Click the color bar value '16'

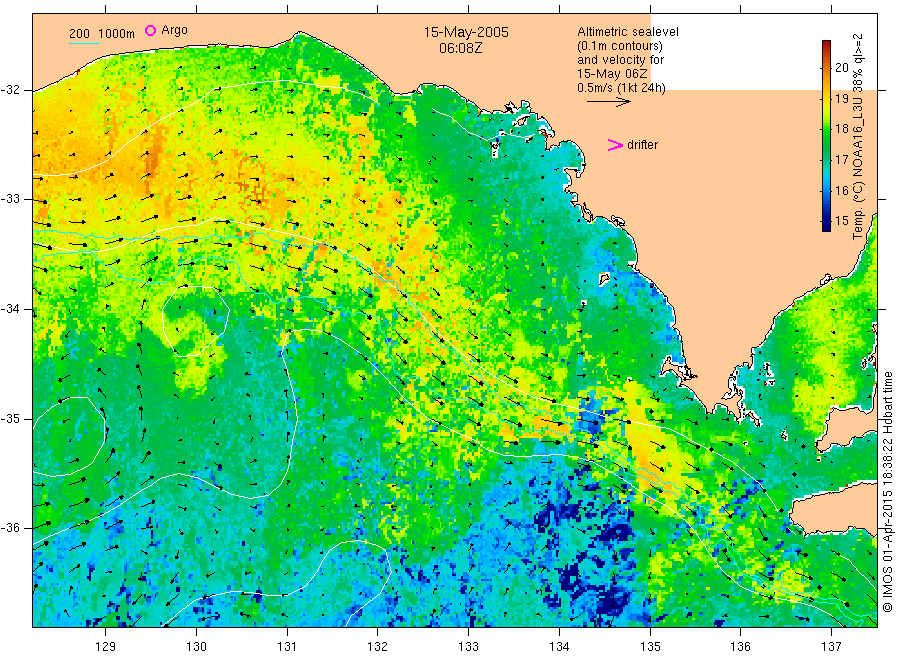click(841, 191)
